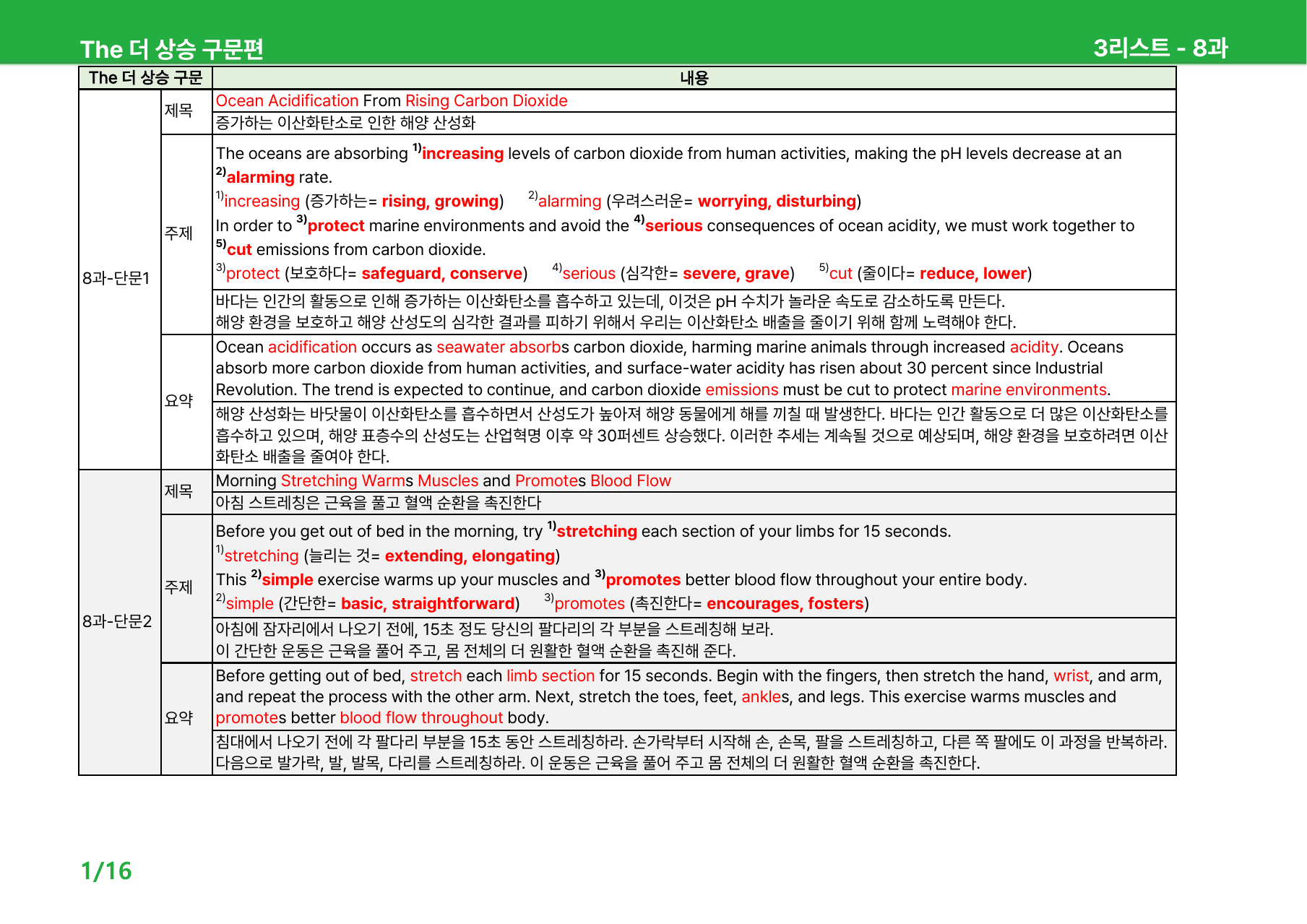Click the "요약" label beside the stretching summary

(179, 718)
